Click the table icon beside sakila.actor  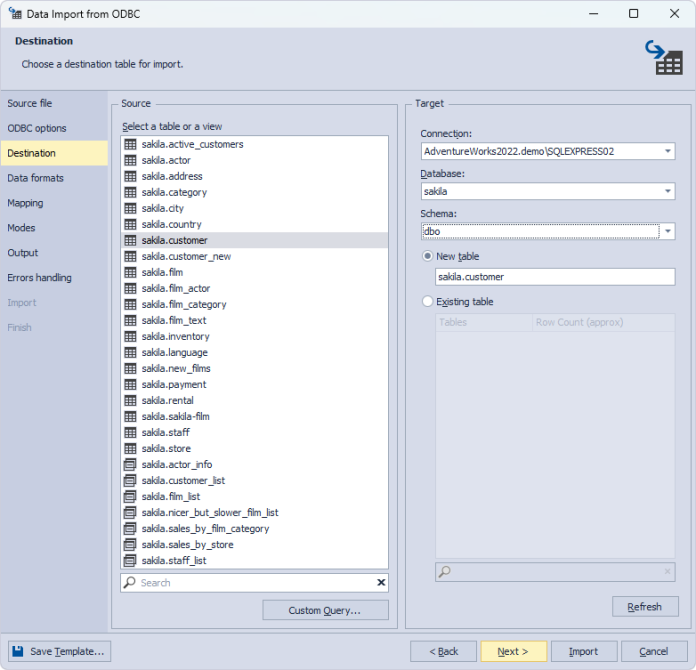129,160
